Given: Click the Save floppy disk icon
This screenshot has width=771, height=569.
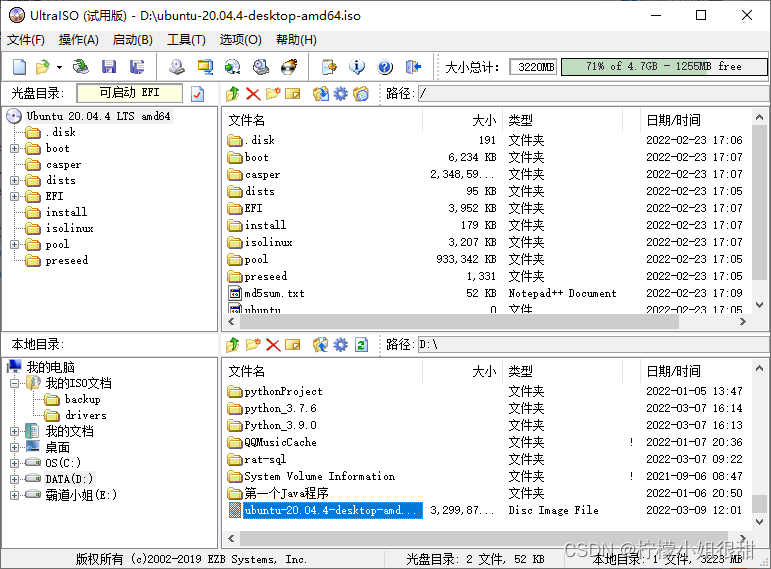Looking at the screenshot, I should tap(109, 66).
